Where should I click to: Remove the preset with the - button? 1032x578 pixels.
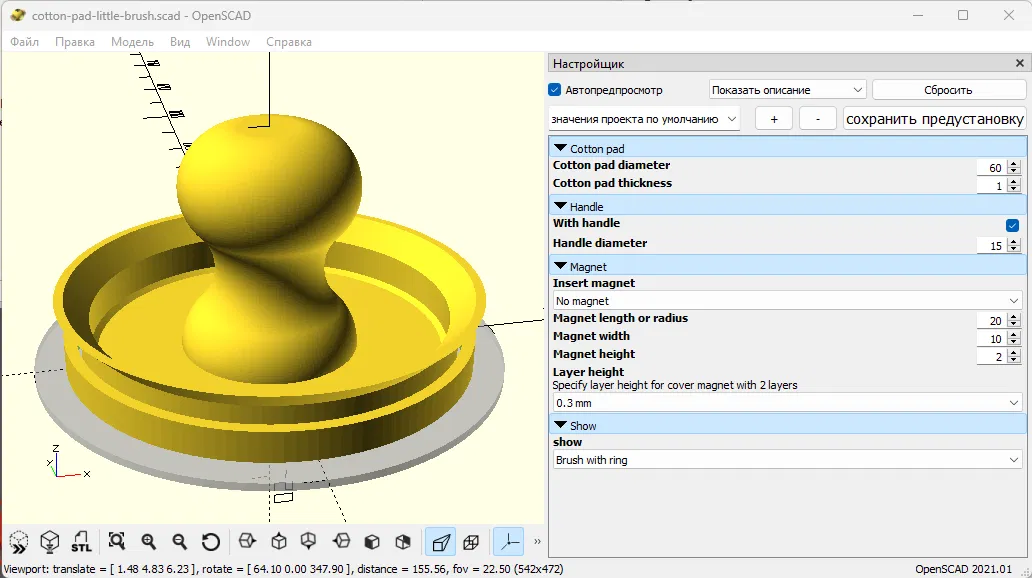[x=818, y=119]
